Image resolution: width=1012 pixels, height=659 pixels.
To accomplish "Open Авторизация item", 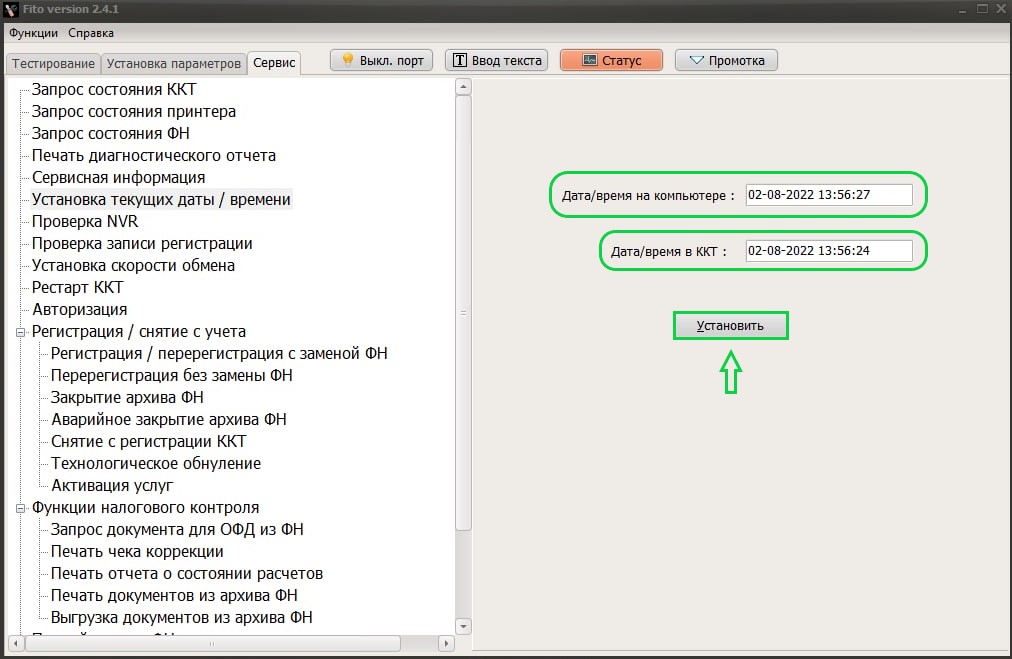I will [79, 309].
